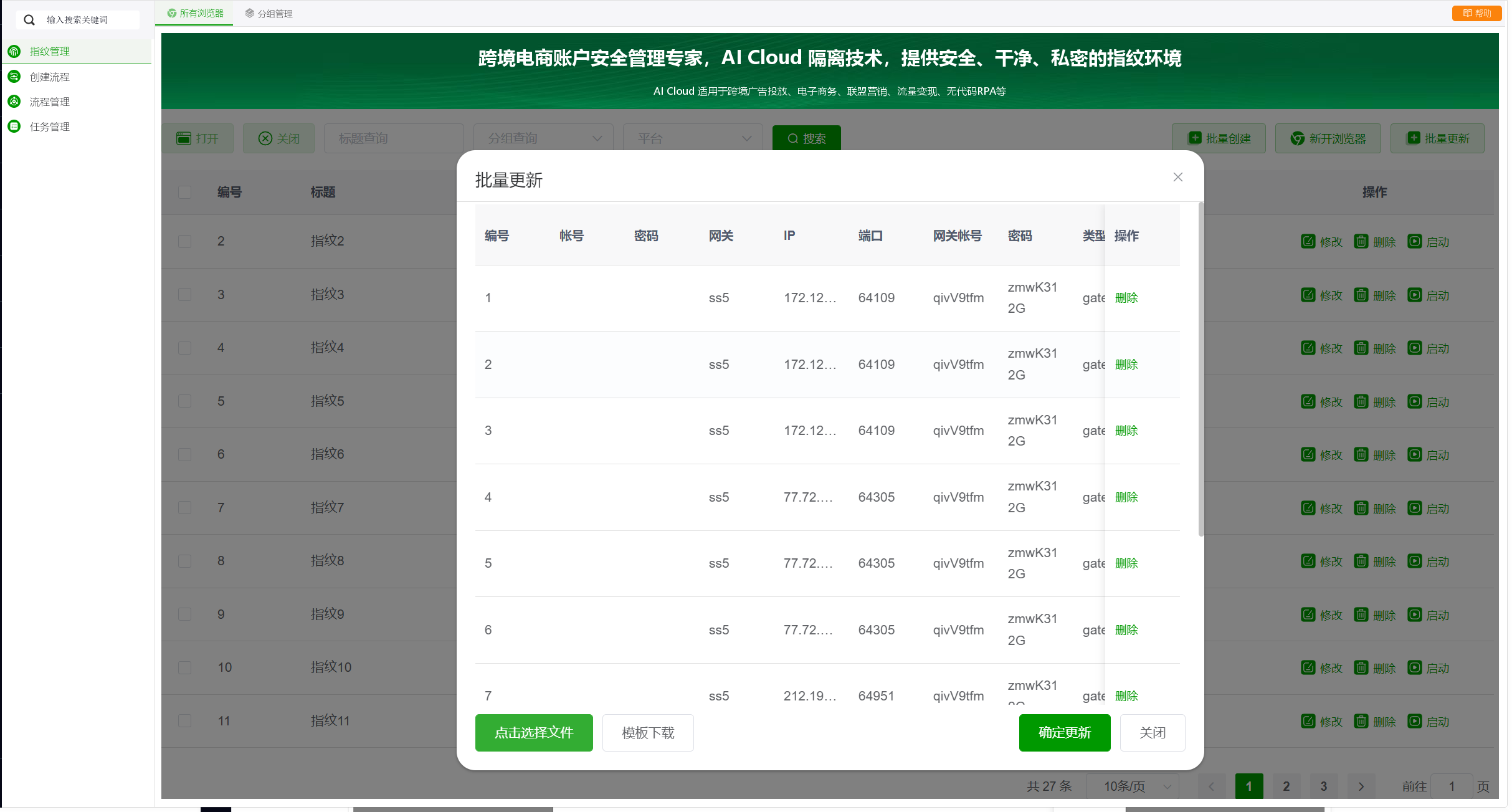
Task: Click 删除 link in dialog row 6
Action: (x=1126, y=630)
